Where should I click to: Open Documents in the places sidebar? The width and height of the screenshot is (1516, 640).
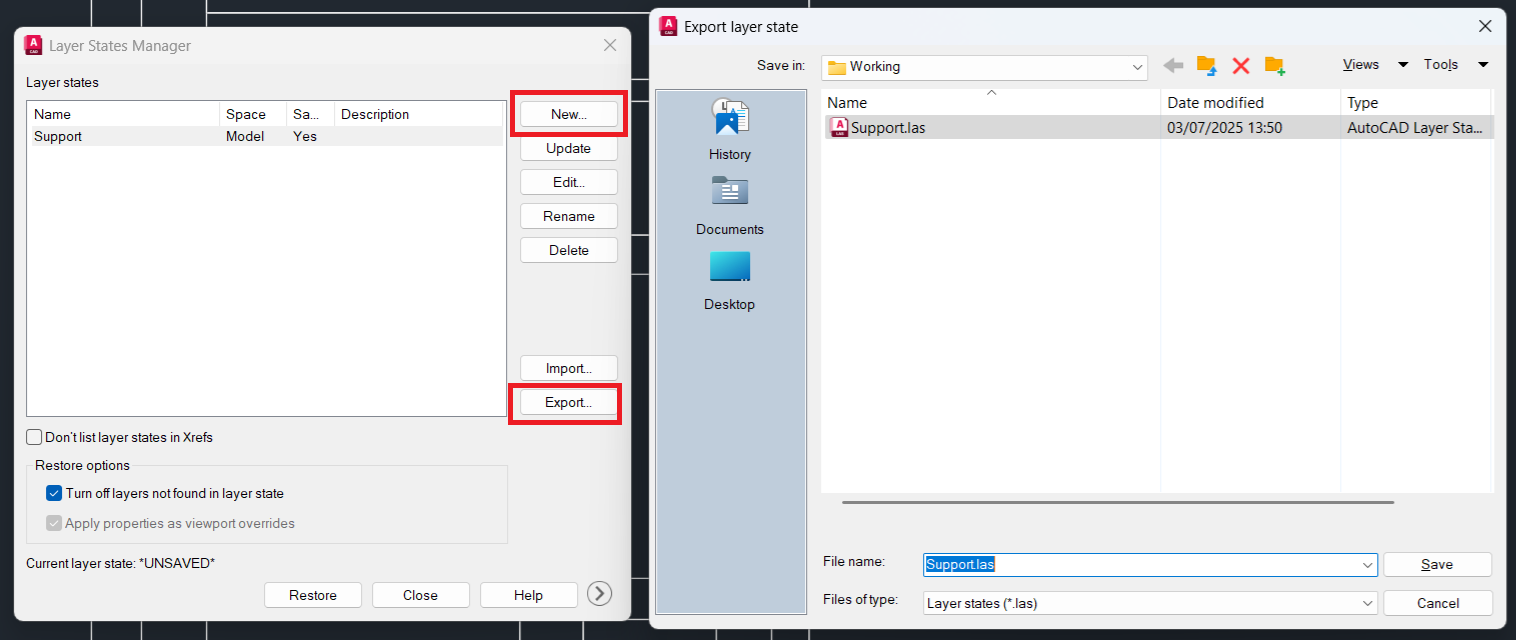[730, 205]
